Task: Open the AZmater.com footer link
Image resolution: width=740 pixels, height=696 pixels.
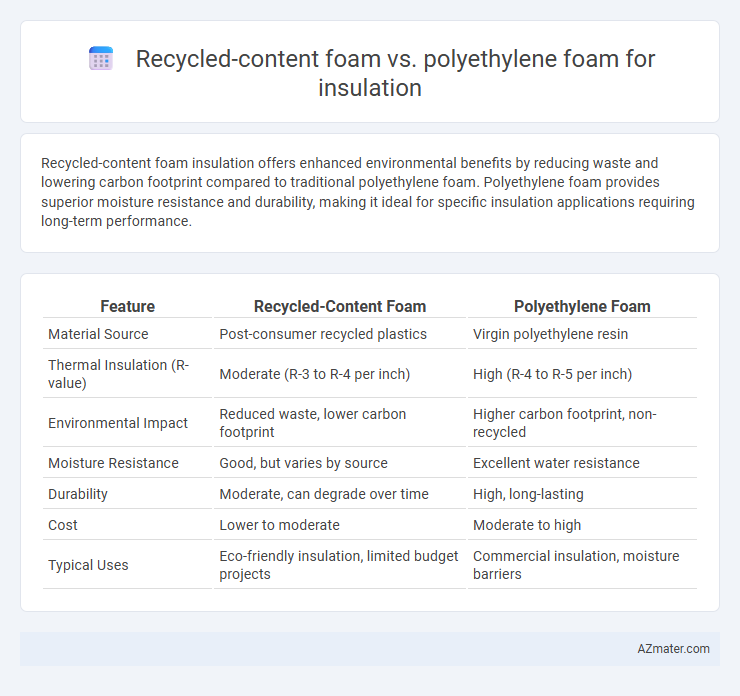Action: [673, 649]
